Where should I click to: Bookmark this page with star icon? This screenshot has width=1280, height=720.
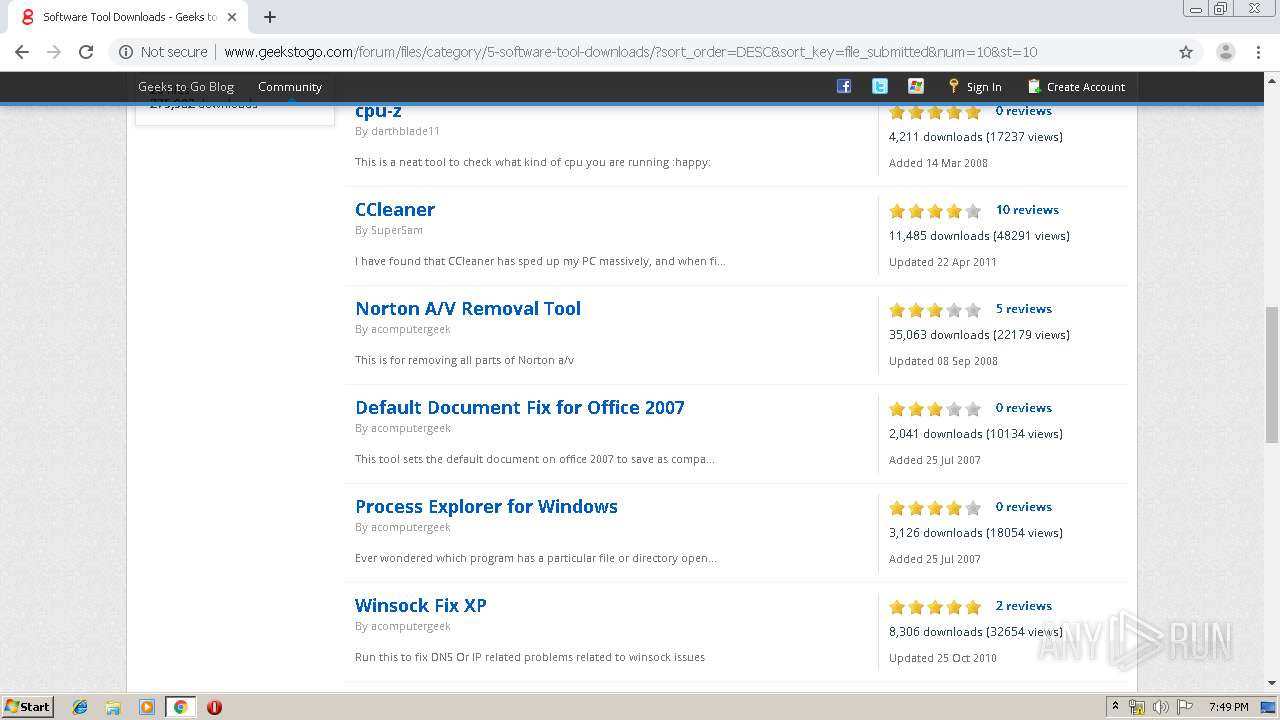[1186, 52]
